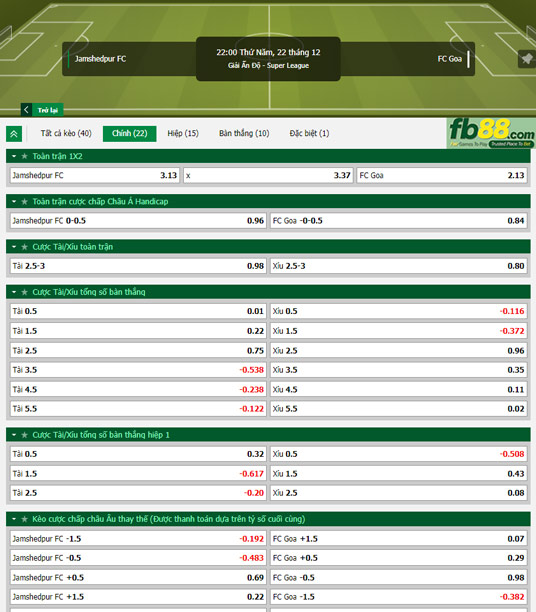The height and width of the screenshot is (612, 536).
Task: Collapse the Cược Tài/Xỉu toàn trận arrow
Action: (14, 247)
